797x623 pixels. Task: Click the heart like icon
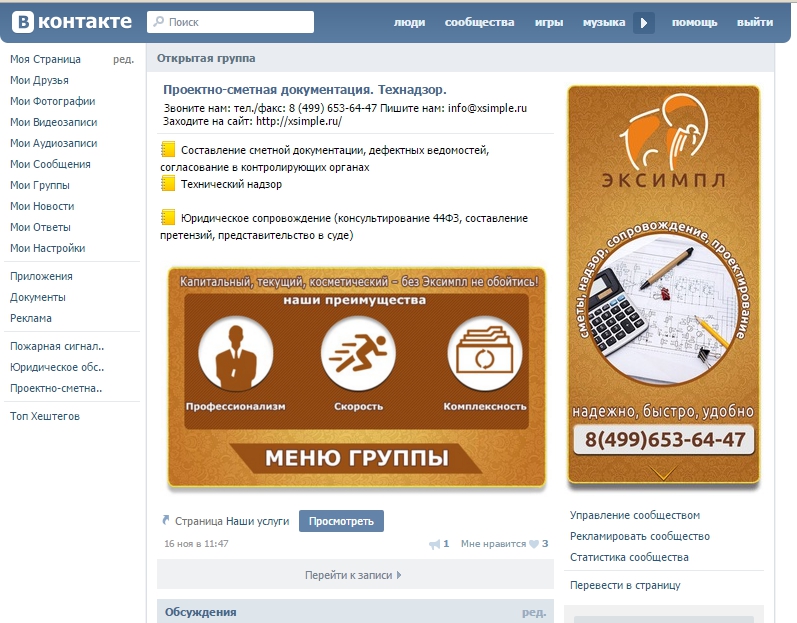pyautogui.click(x=534, y=544)
